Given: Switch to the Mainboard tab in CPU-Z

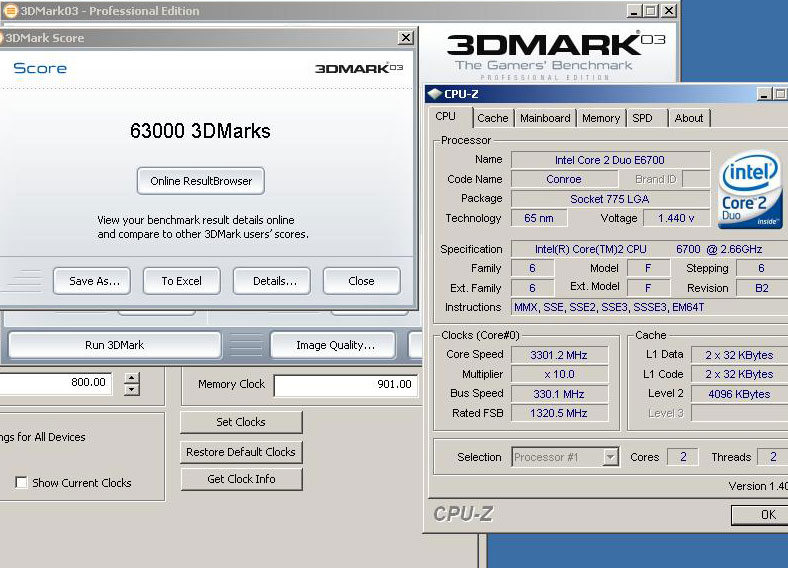Looking at the screenshot, I should (545, 118).
